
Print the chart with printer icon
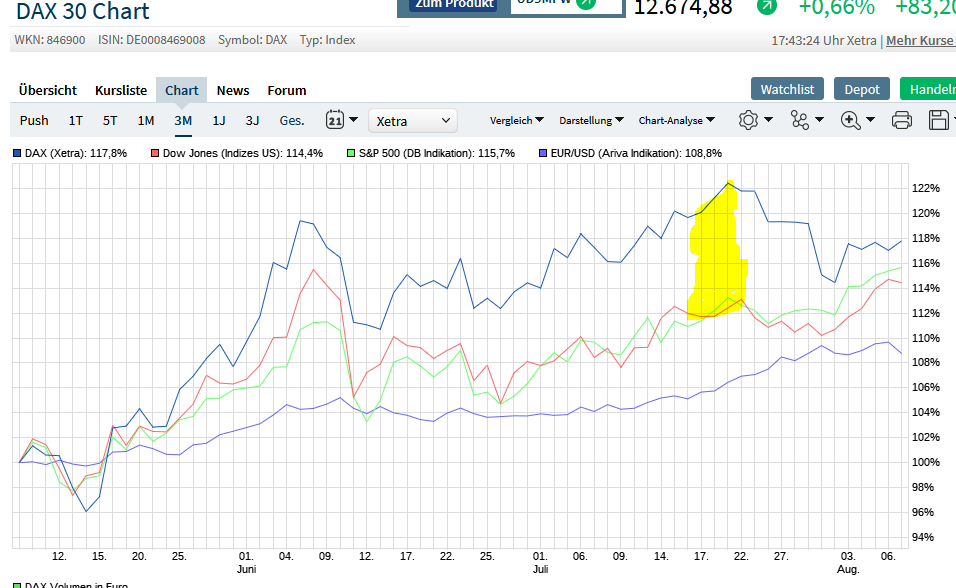pos(902,120)
